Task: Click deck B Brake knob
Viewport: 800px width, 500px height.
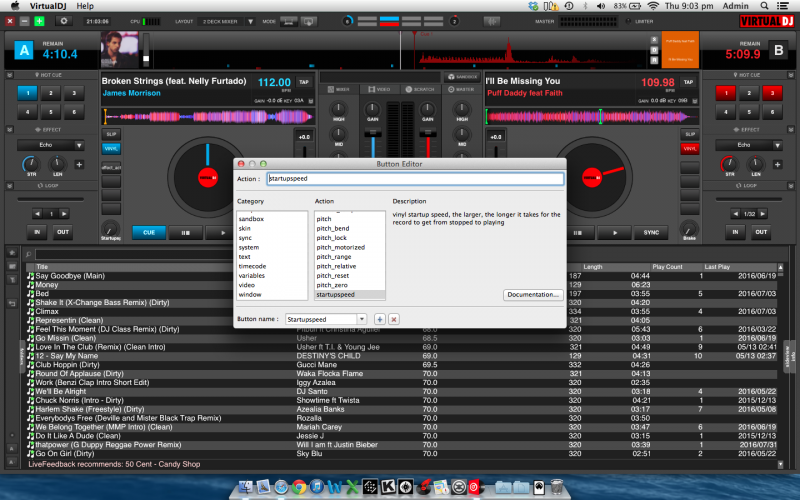Action: point(689,228)
